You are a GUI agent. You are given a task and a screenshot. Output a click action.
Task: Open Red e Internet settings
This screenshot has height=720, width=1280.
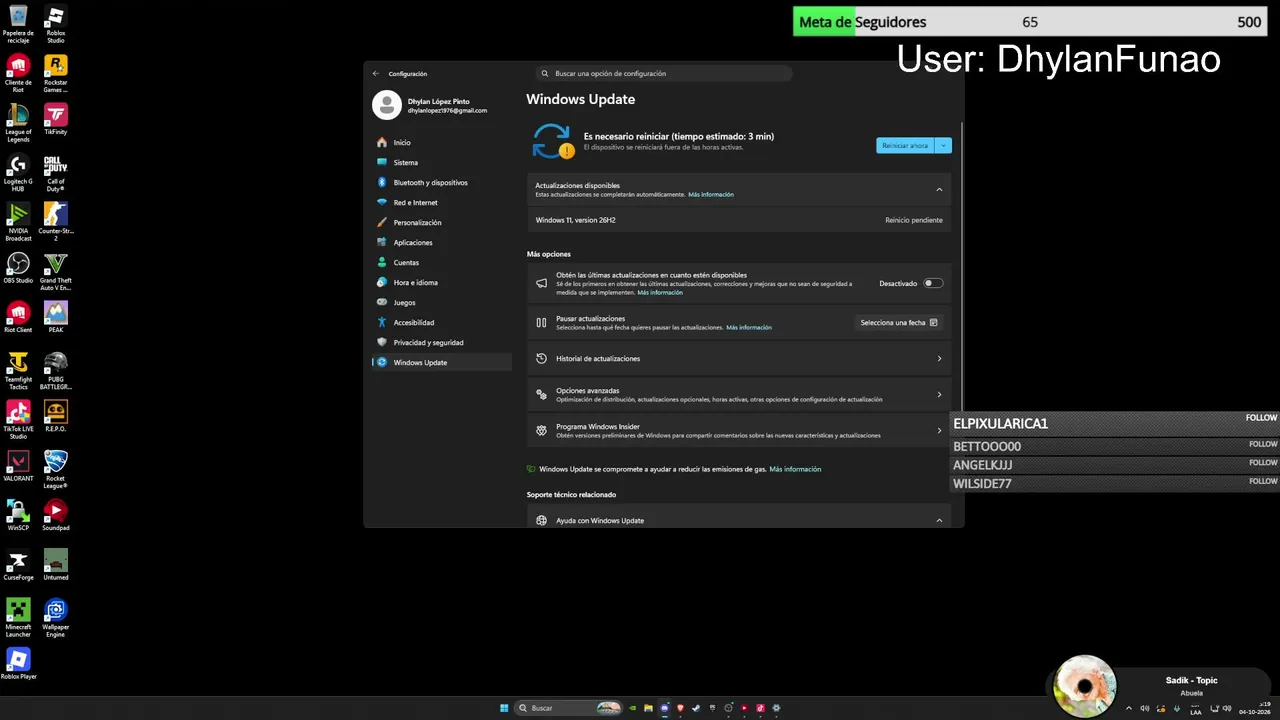(x=441, y=202)
